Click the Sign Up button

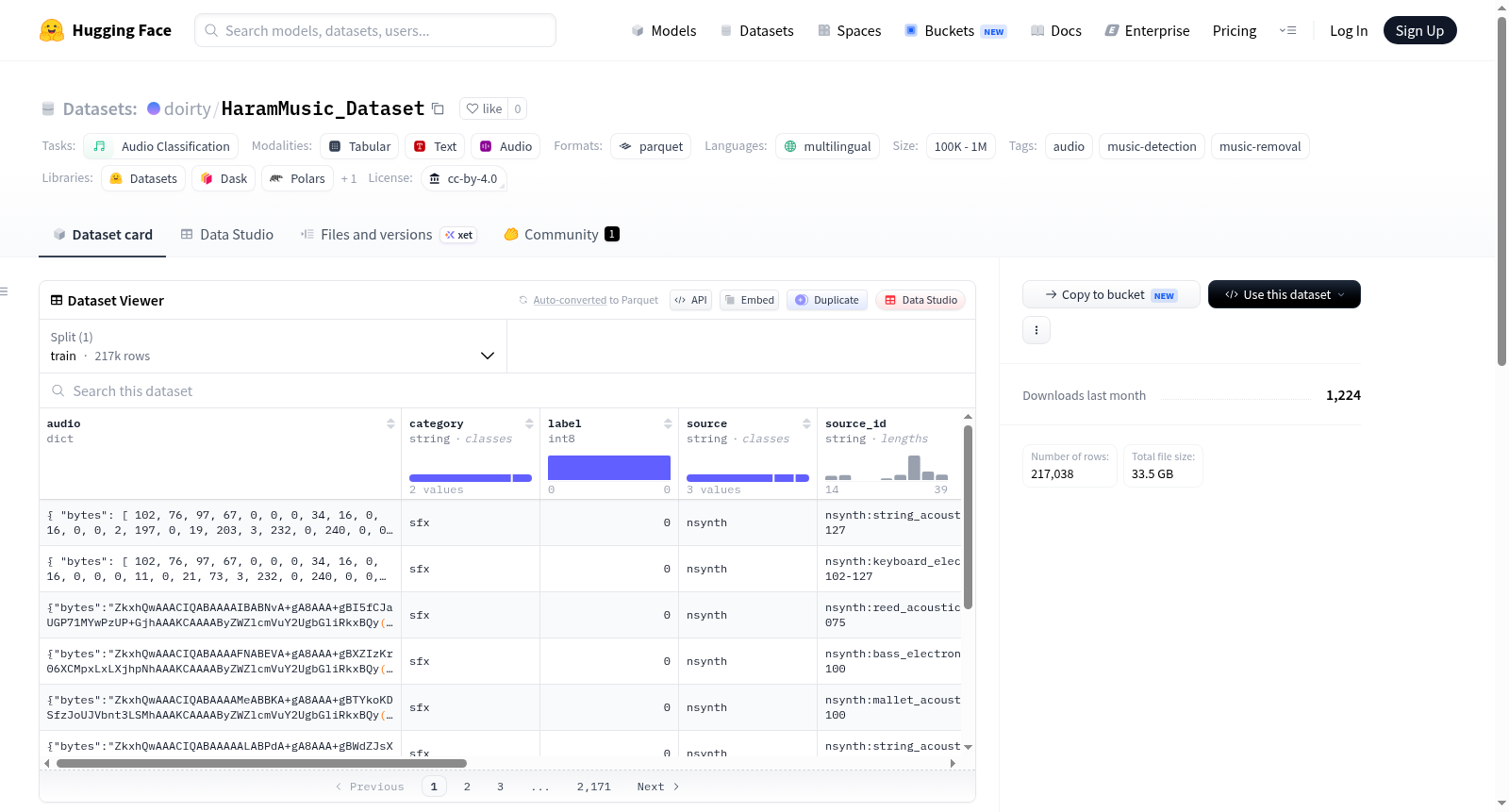pos(1420,30)
